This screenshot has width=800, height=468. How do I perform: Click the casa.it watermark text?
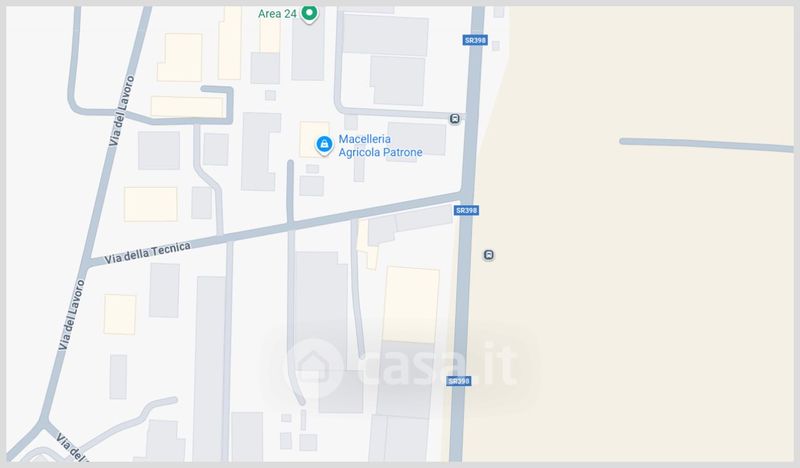pyautogui.click(x=439, y=363)
